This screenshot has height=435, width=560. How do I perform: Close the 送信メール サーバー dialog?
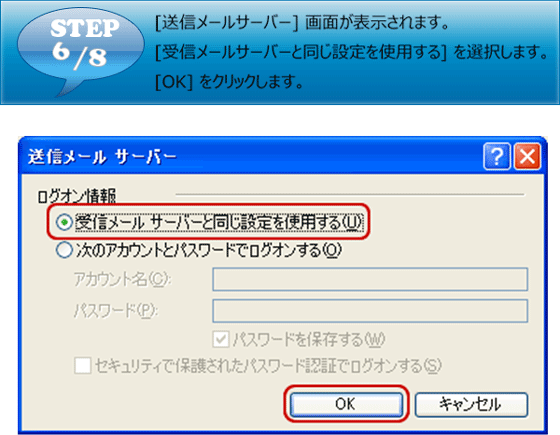point(527,156)
